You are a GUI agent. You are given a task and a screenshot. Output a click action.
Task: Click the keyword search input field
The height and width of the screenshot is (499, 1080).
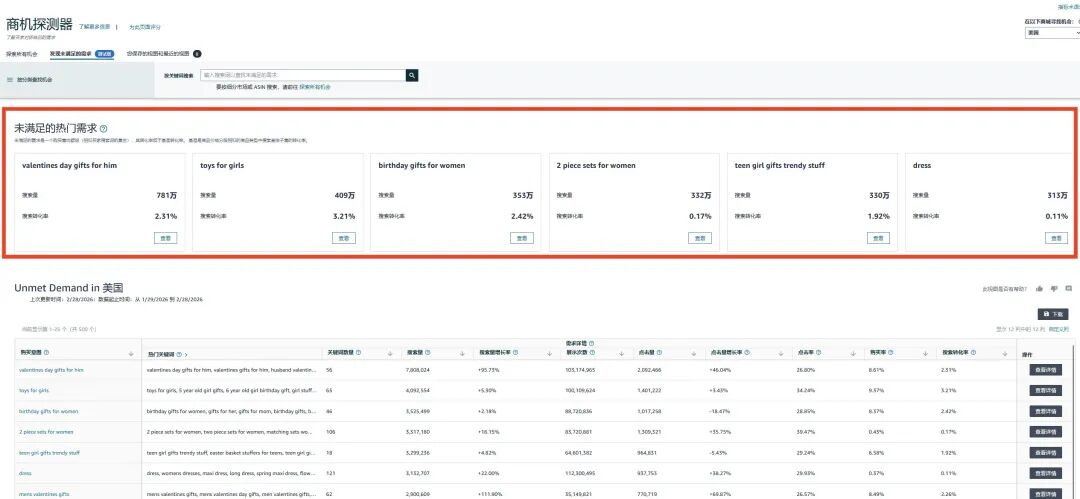303,75
